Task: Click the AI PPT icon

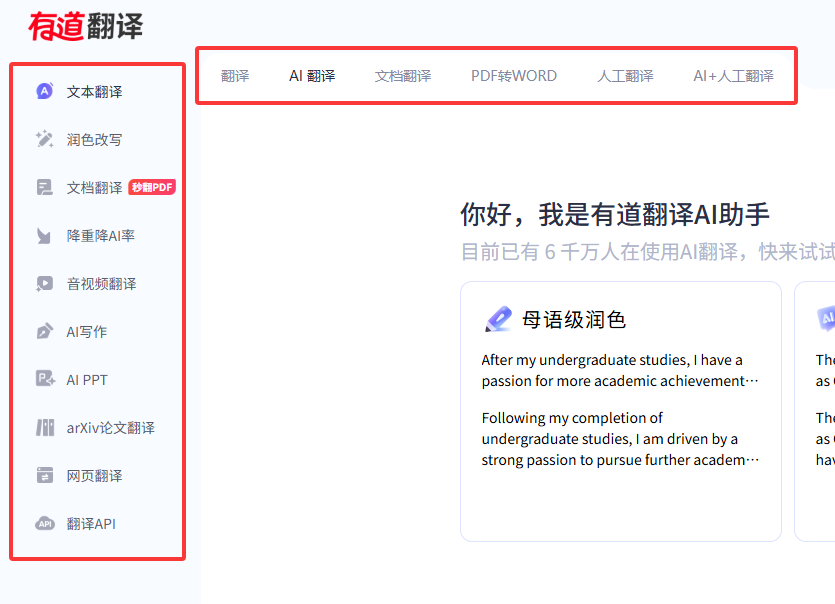Action: 45,379
